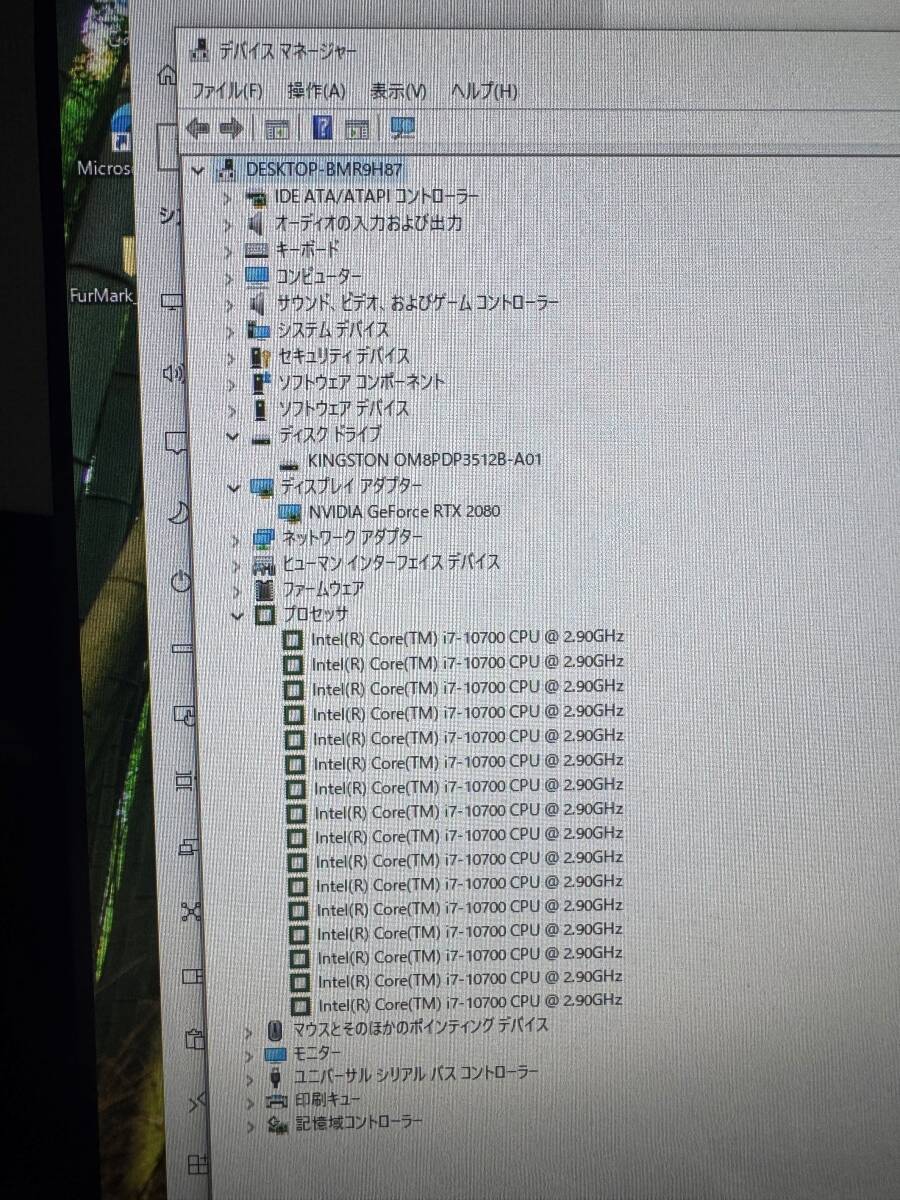900x1200 pixels.
Task: Click the Help question mark toolbar icon
Action: pos(320,126)
